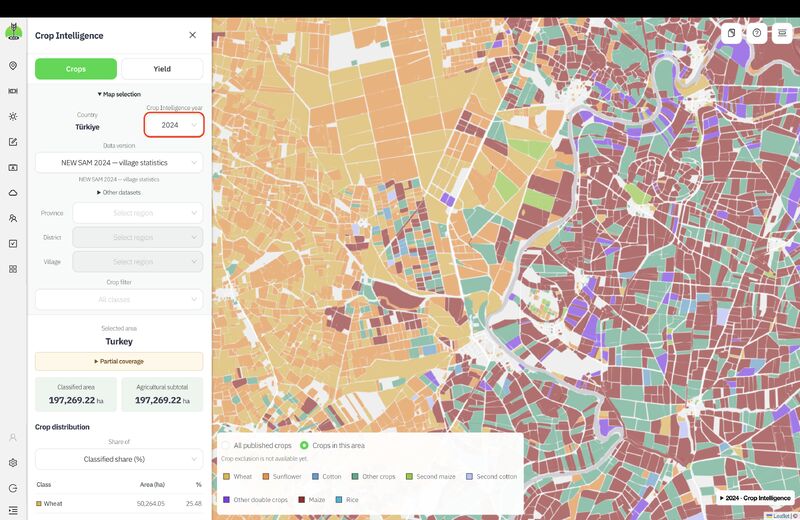Click the Maize color swatch in legend
The height and width of the screenshot is (520, 800).
(x=302, y=500)
